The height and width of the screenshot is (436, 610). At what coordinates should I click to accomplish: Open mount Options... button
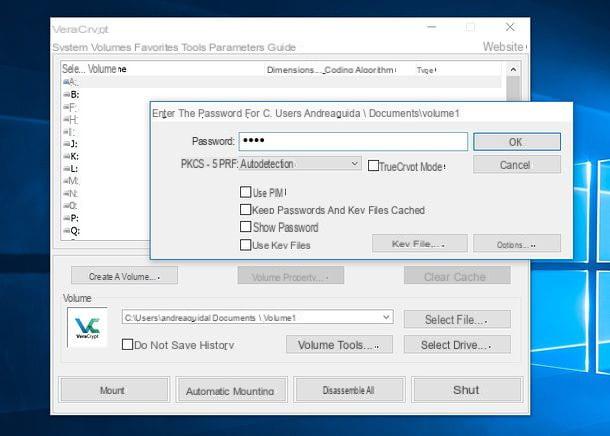[x=517, y=244]
